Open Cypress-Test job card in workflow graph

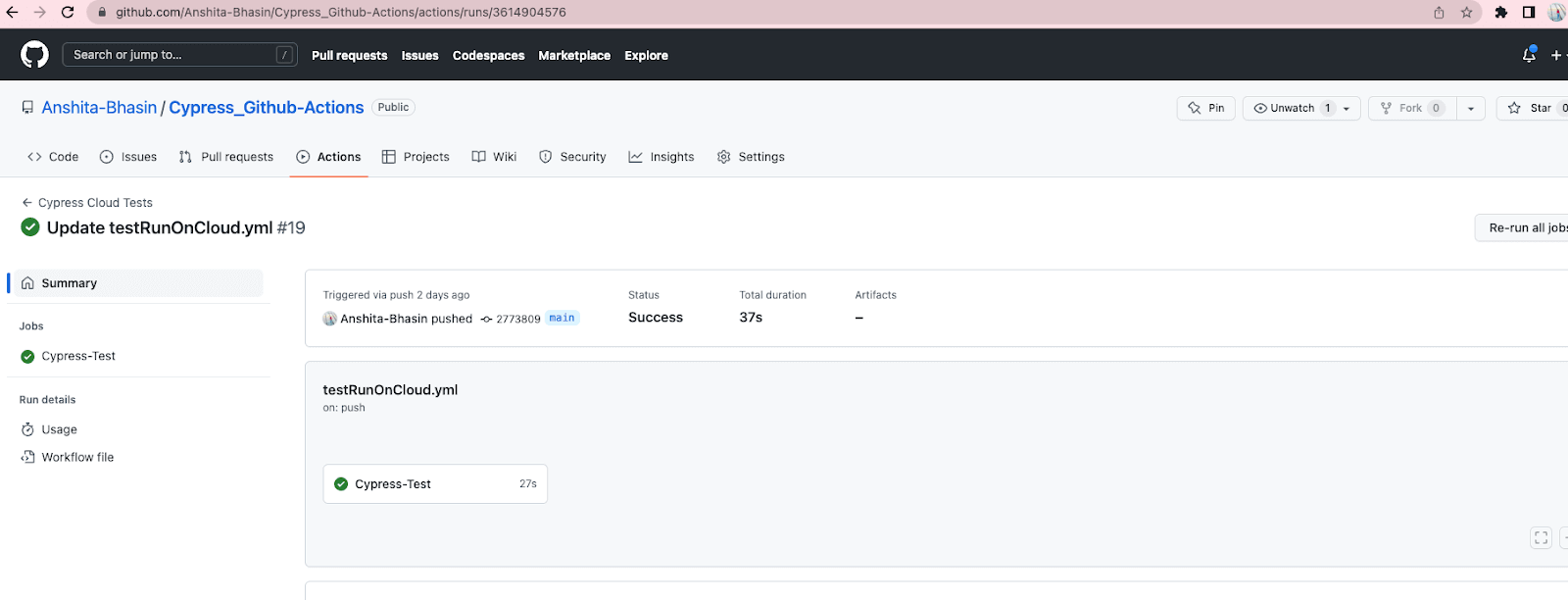click(435, 484)
